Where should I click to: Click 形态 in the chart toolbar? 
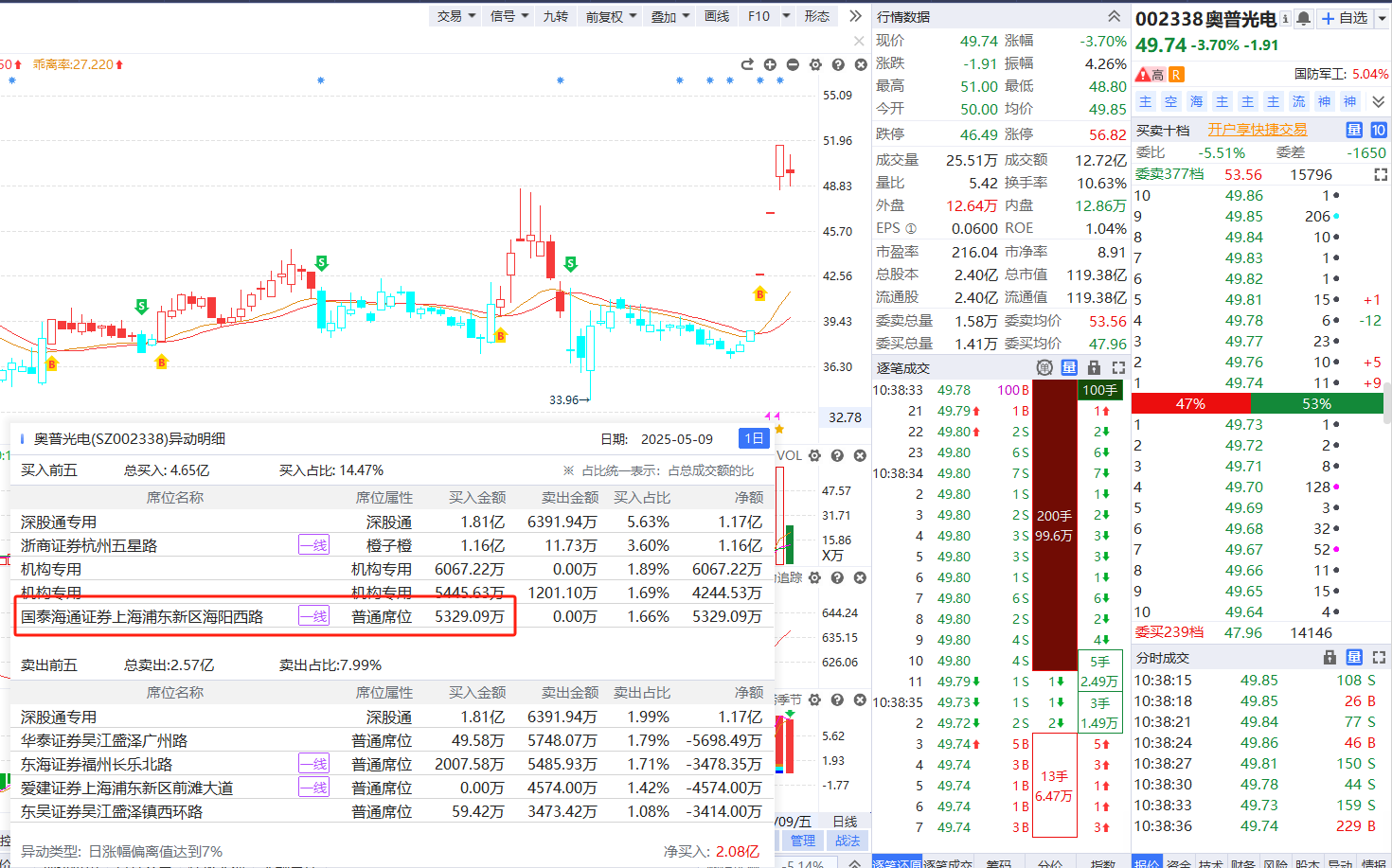point(817,16)
